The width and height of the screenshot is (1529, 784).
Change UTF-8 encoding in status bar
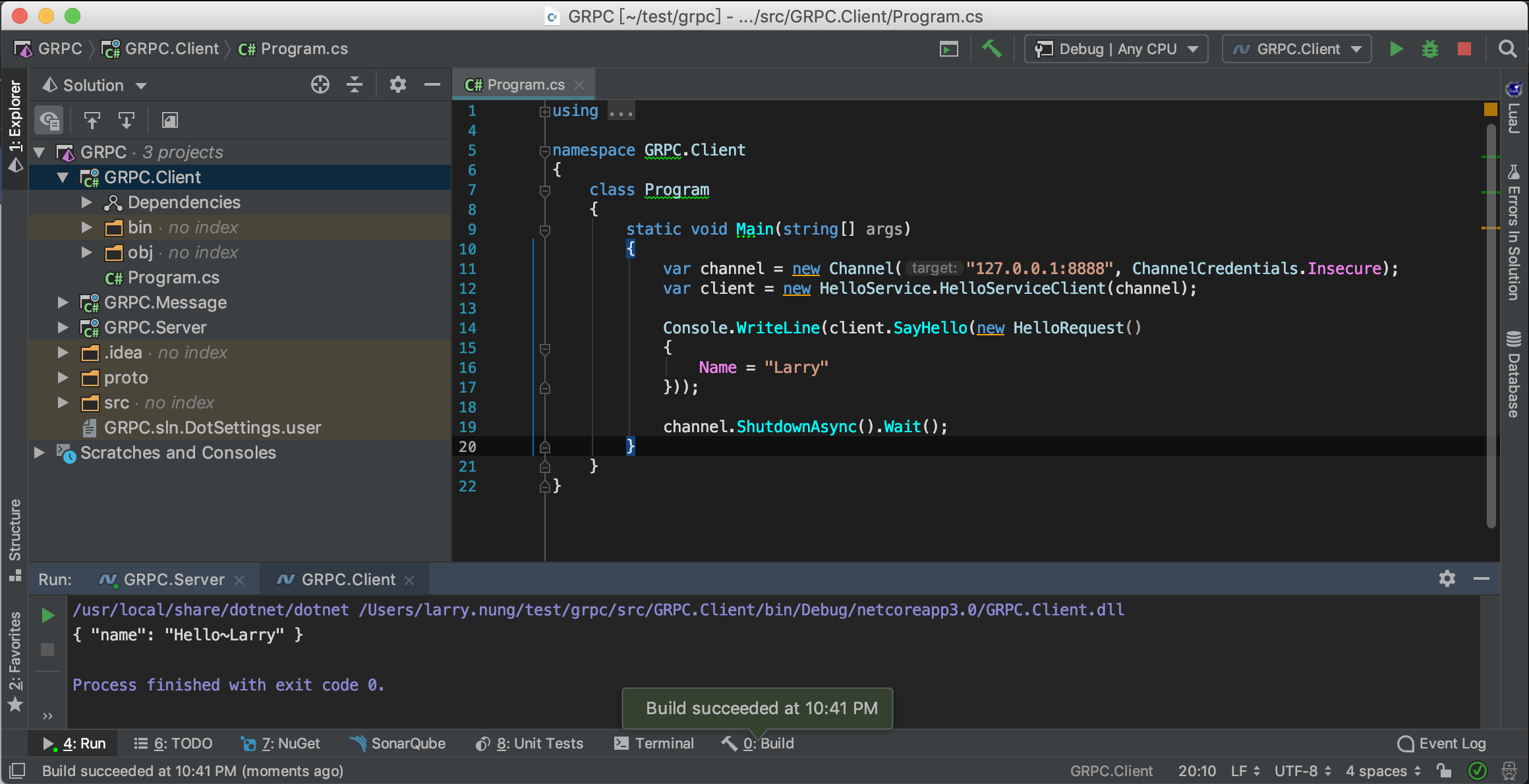point(1303,771)
